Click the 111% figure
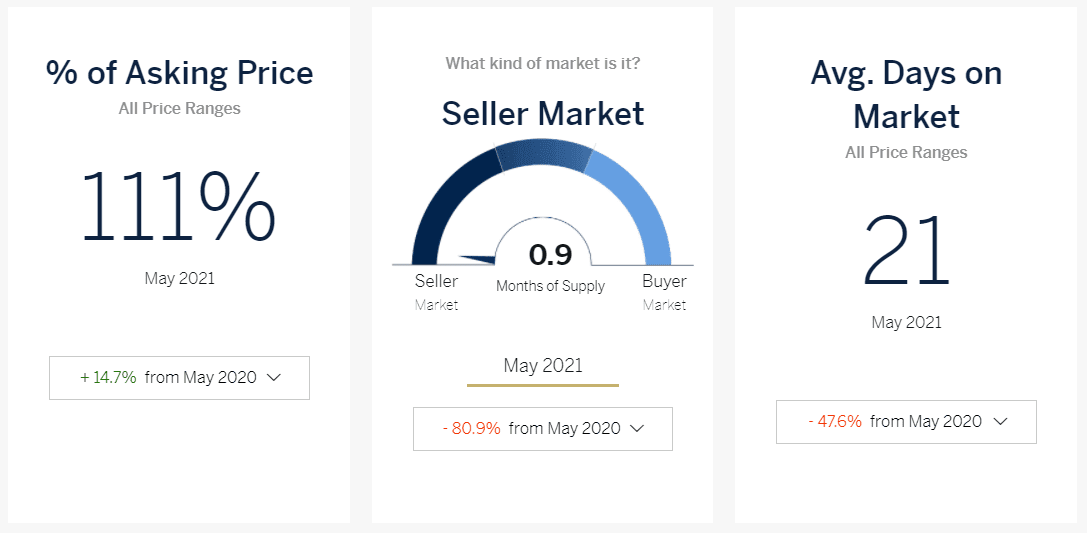 pos(179,208)
